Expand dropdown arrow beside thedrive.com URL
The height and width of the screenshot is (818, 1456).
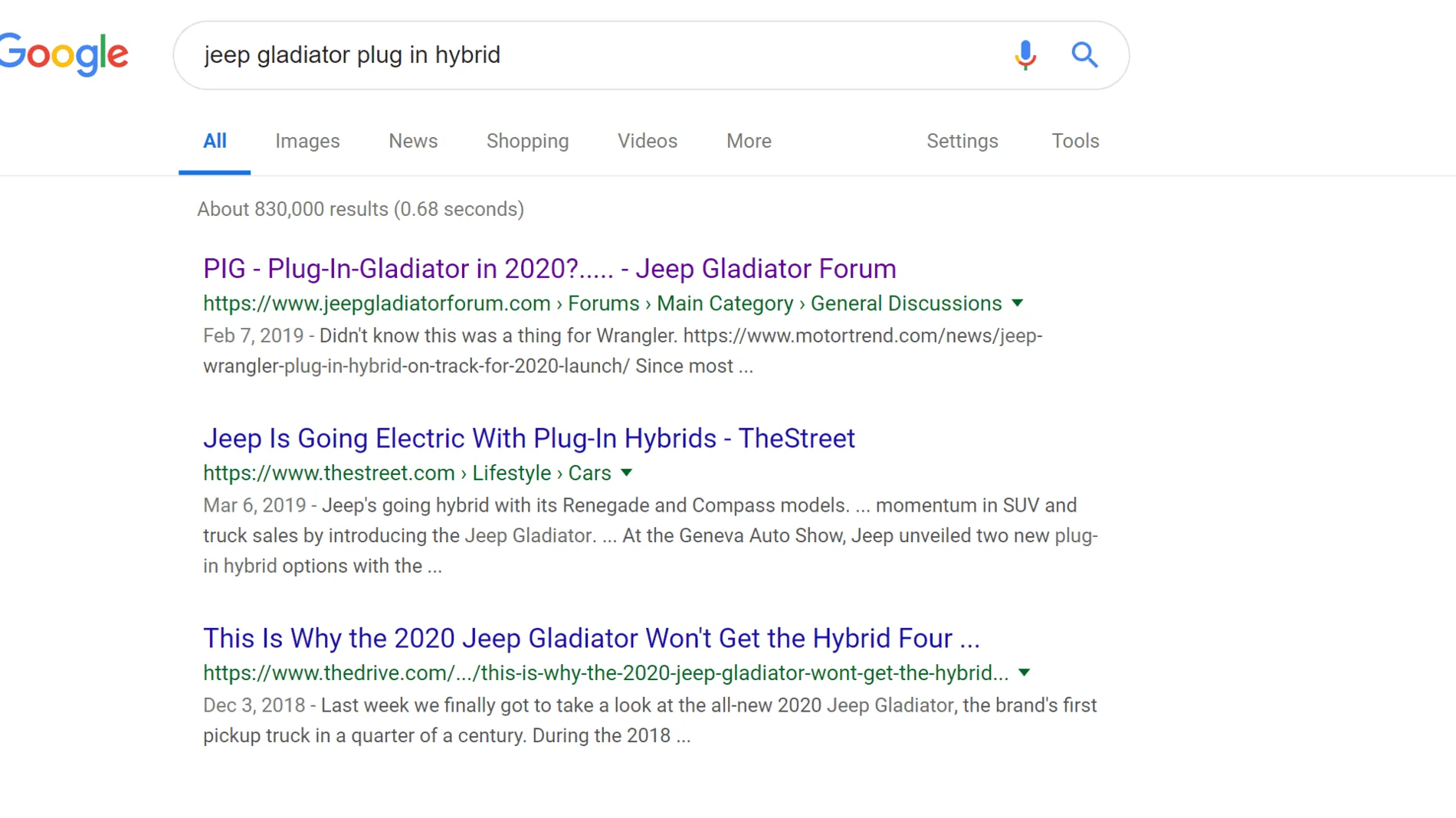pos(1024,673)
